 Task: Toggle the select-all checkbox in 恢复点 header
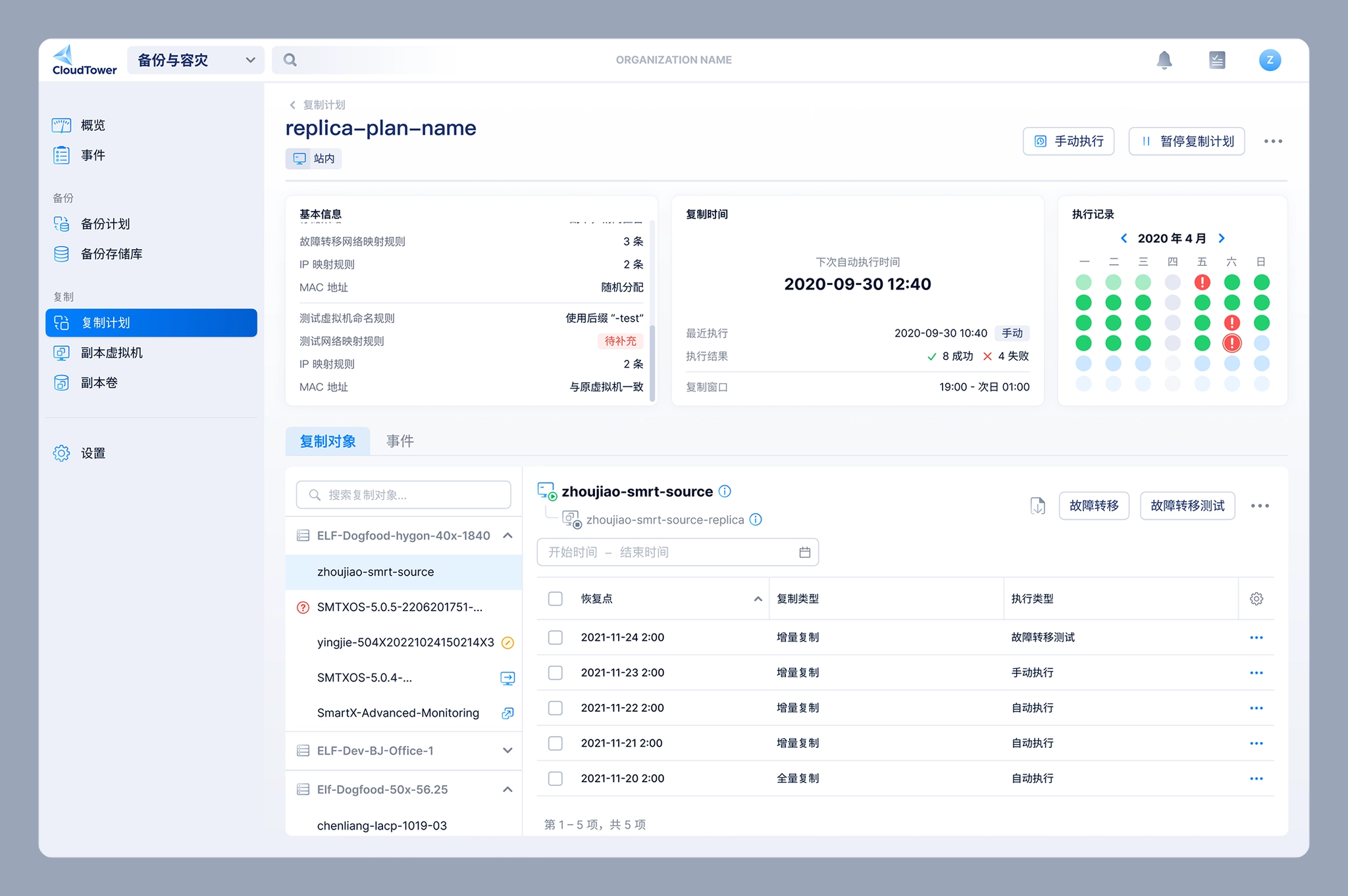click(x=556, y=599)
